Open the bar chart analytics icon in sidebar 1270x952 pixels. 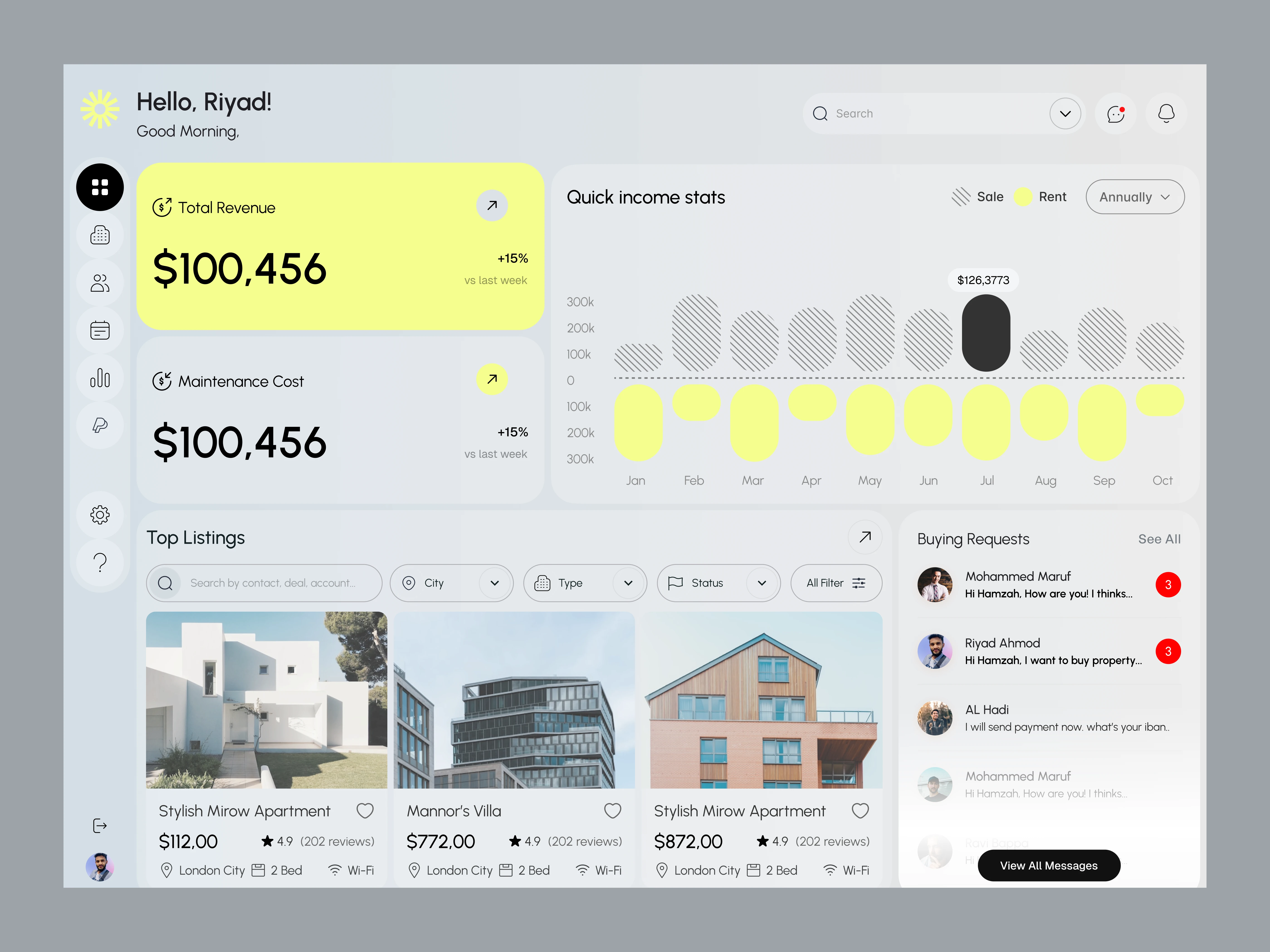pyautogui.click(x=100, y=378)
